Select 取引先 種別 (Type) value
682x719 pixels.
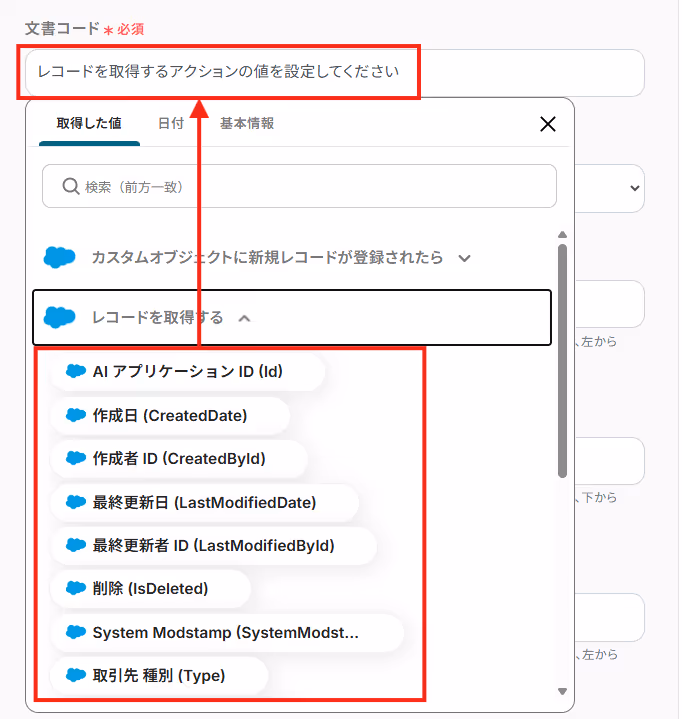[x=159, y=676]
